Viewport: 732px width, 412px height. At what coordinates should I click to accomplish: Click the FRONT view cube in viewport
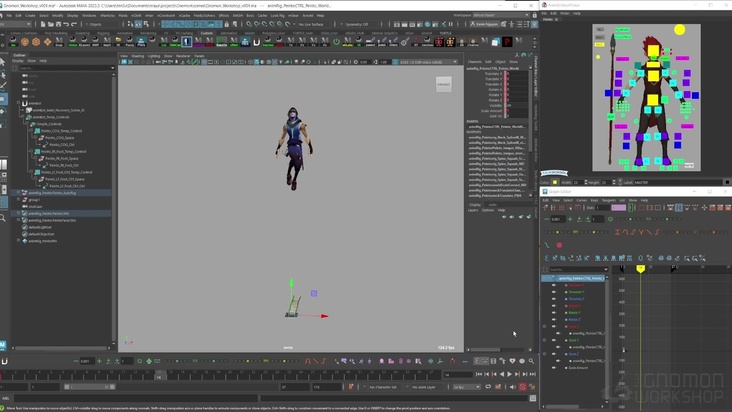tap(443, 84)
